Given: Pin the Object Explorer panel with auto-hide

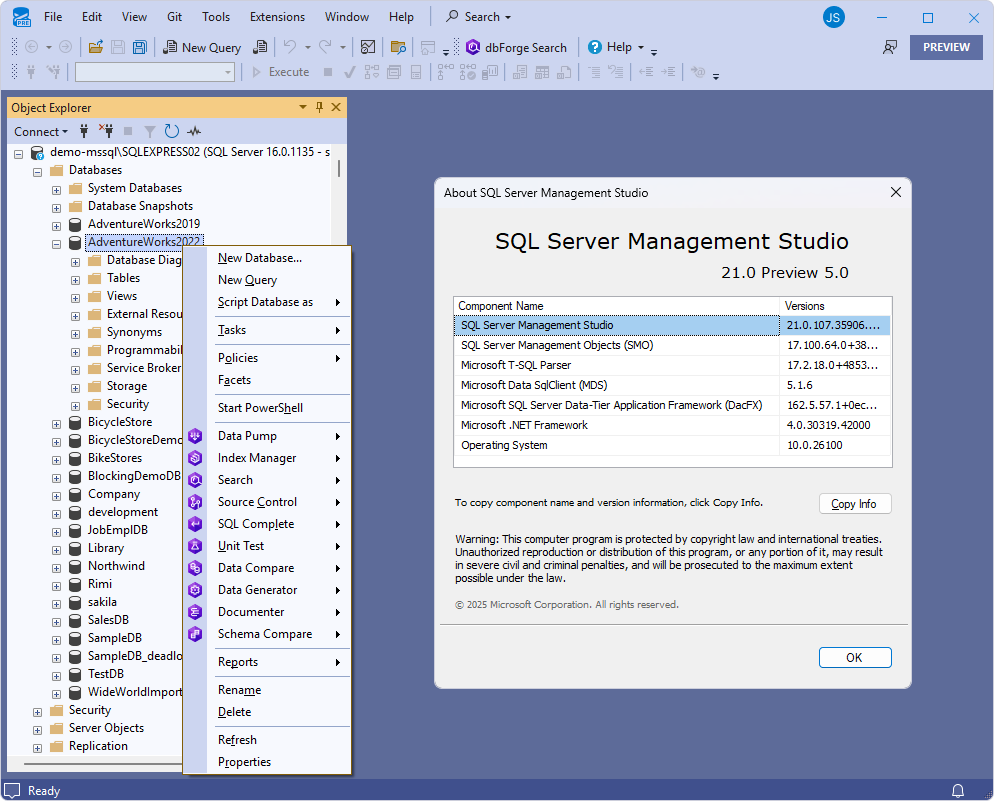Looking at the screenshot, I should pyautogui.click(x=320, y=107).
